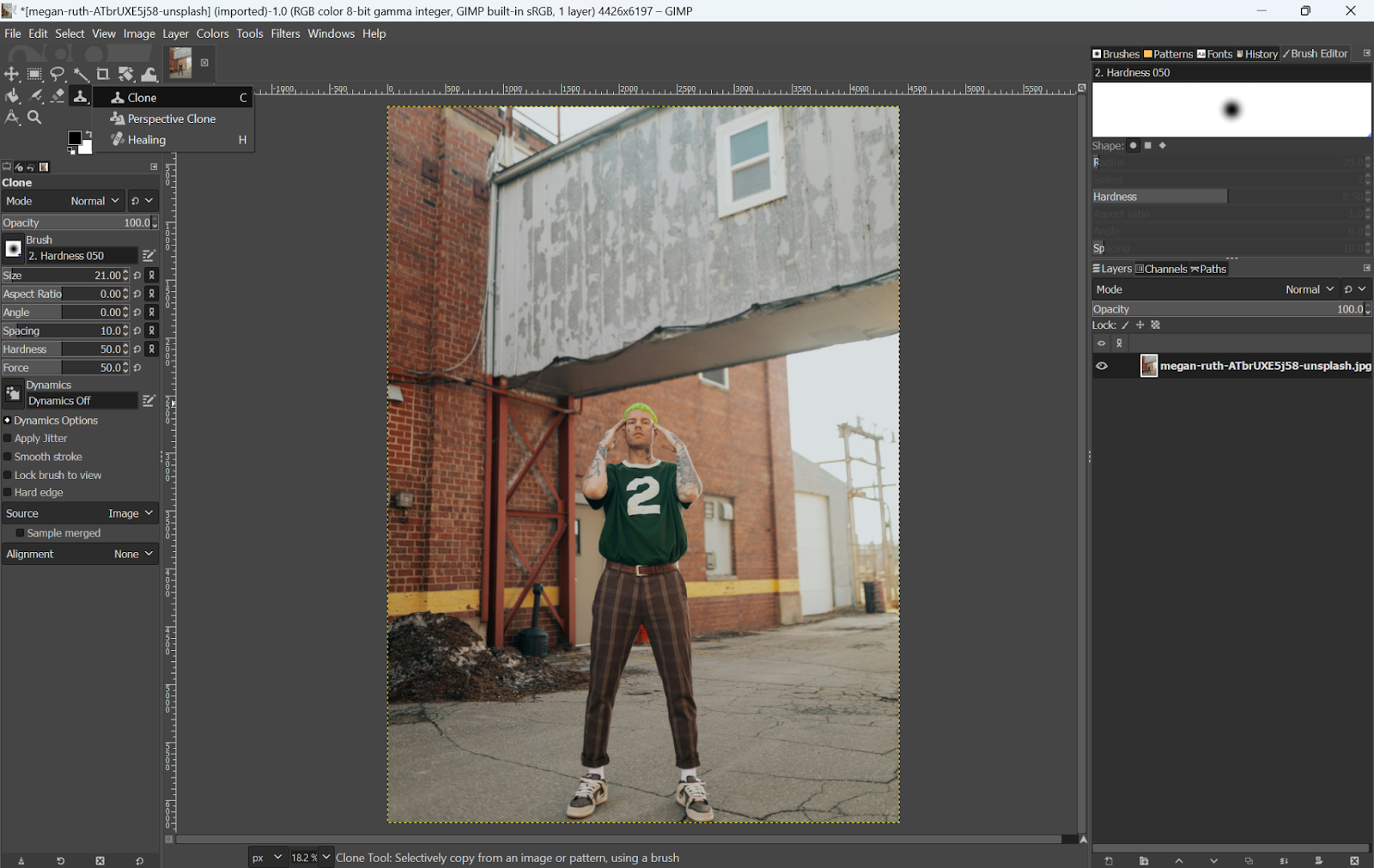This screenshot has height=868, width=1374.
Task: Select the Unified Transform tool
Action: tap(126, 75)
